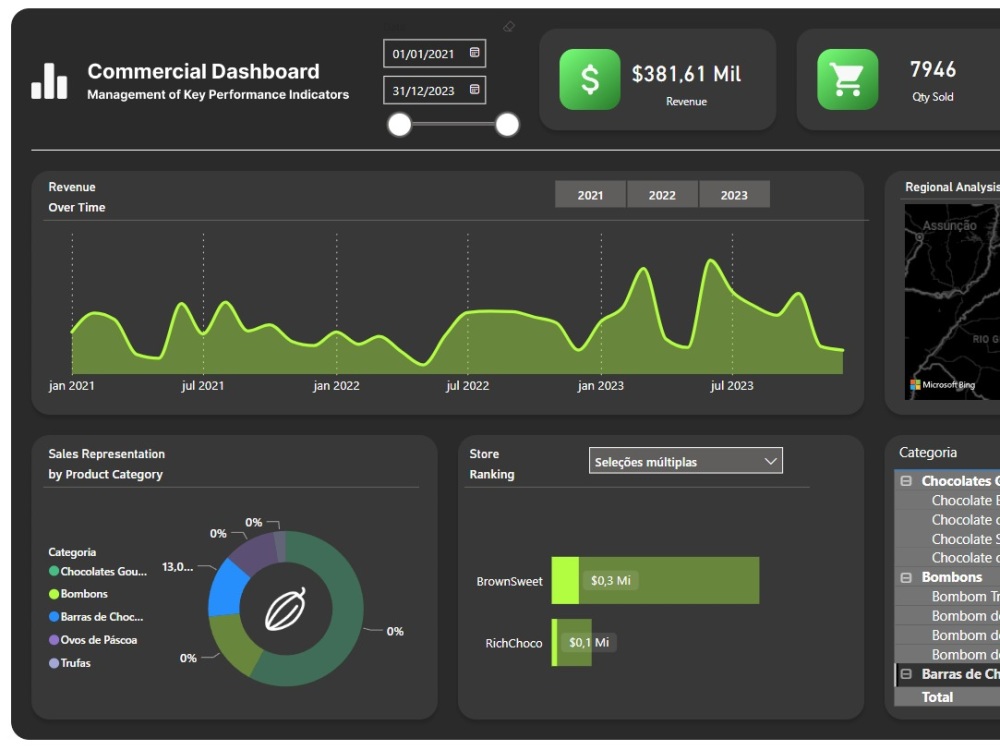Toggle the 2022 year filter
The image size is (1000, 750).
(661, 195)
